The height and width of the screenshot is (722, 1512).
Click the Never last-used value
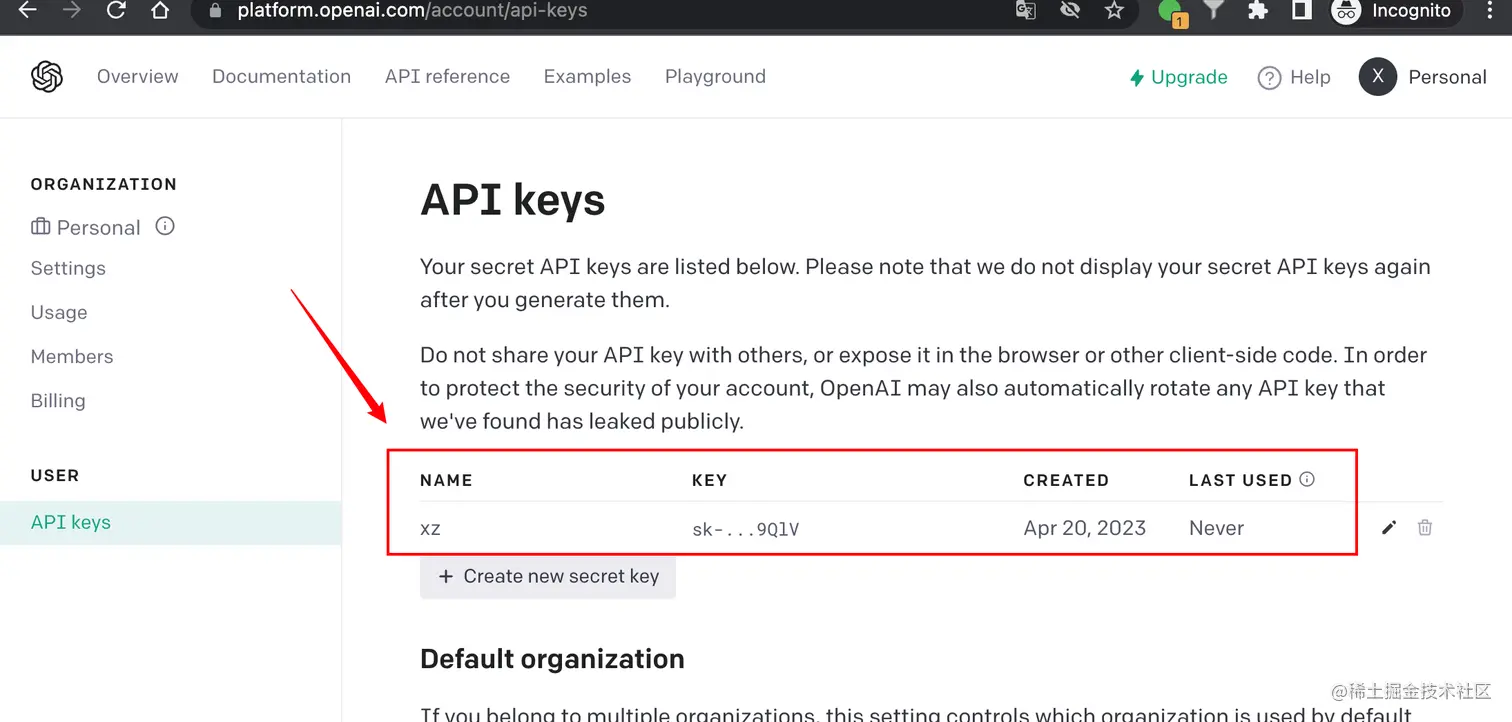coord(1216,528)
